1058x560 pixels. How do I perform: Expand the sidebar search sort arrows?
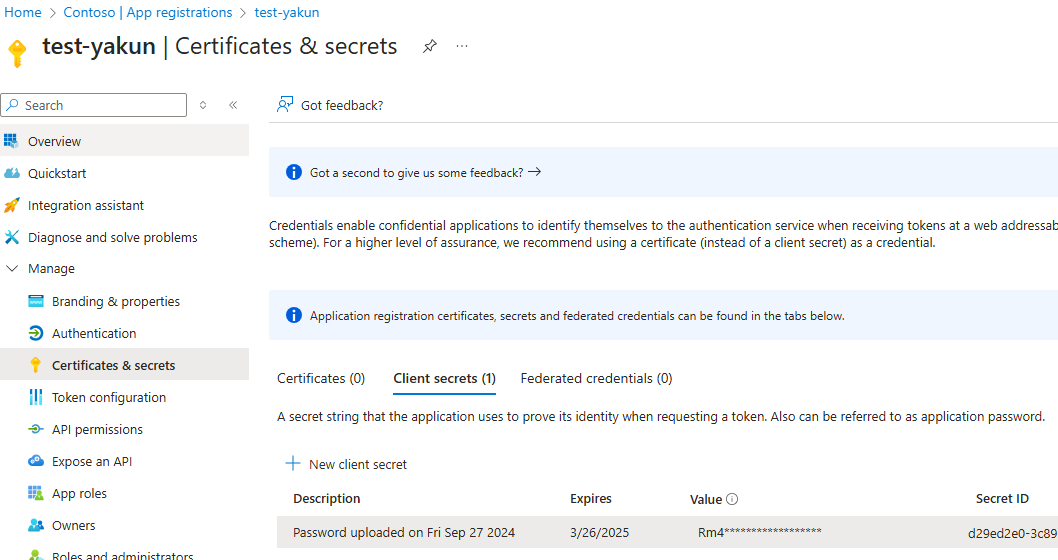(203, 105)
